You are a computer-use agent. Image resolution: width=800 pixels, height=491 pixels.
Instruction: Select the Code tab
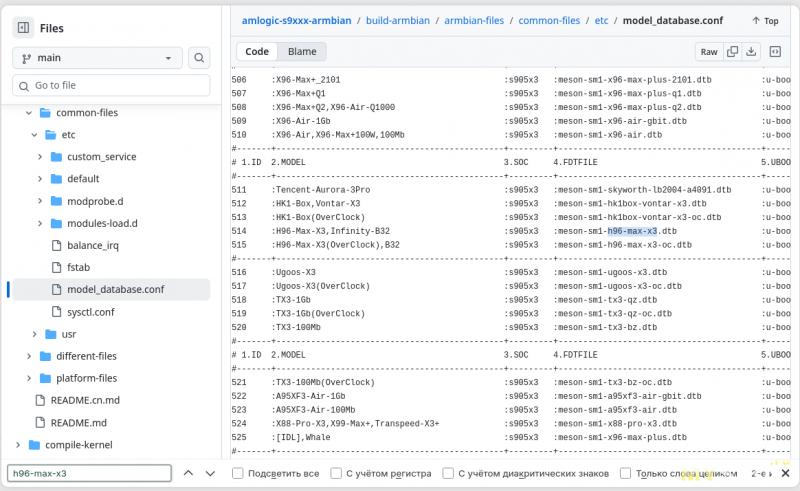coord(257,51)
